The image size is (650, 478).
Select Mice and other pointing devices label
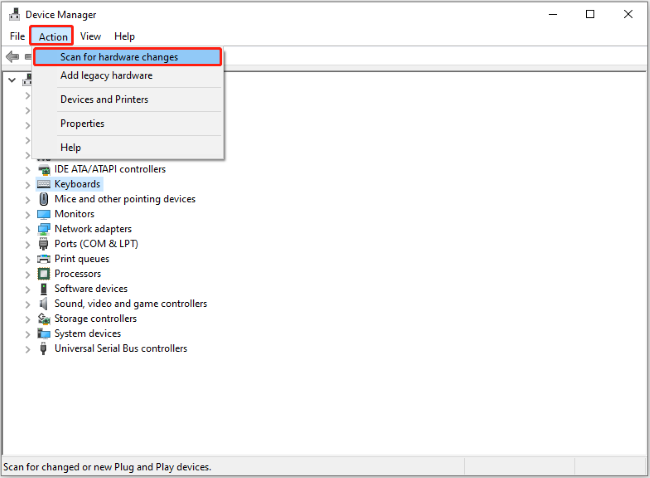tap(125, 199)
